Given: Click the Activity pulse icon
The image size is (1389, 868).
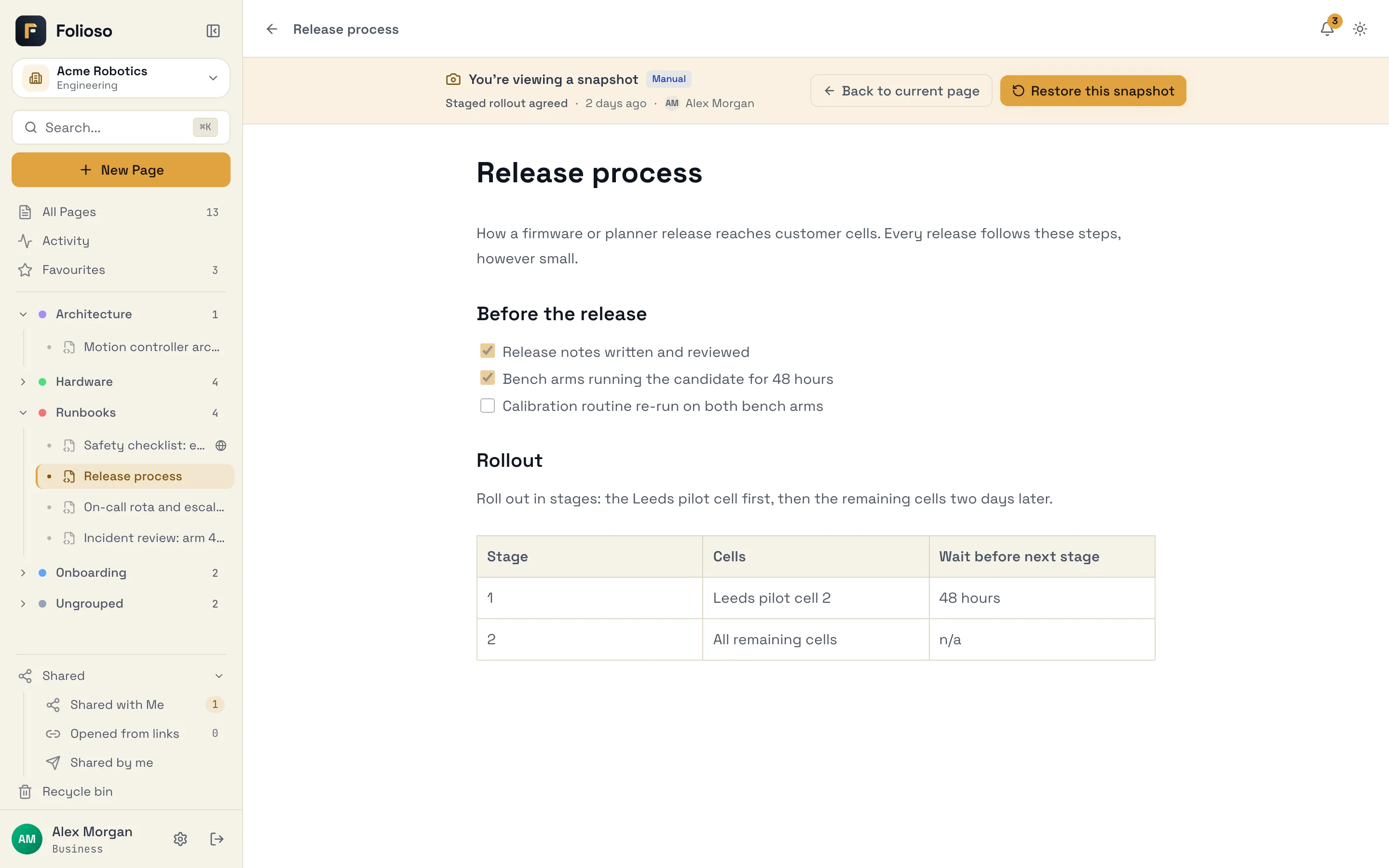Looking at the screenshot, I should (25, 241).
